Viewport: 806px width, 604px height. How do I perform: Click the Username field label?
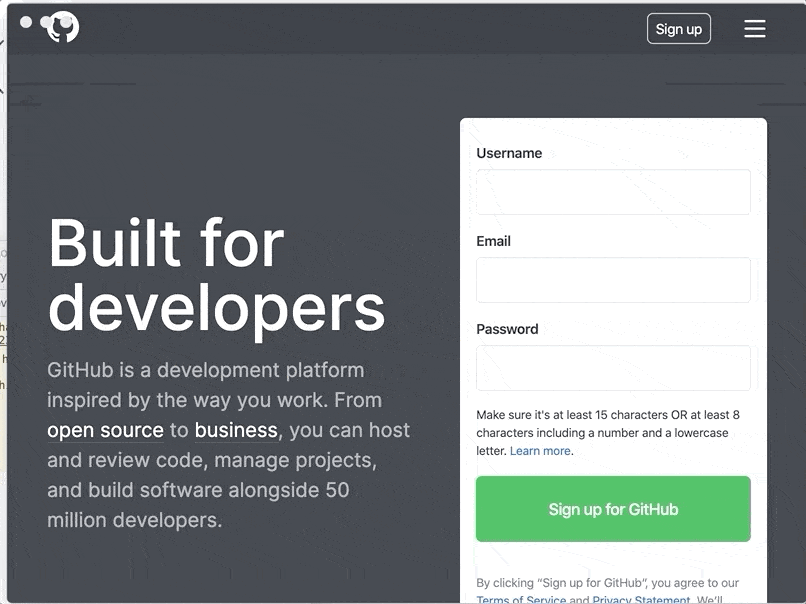(x=509, y=153)
